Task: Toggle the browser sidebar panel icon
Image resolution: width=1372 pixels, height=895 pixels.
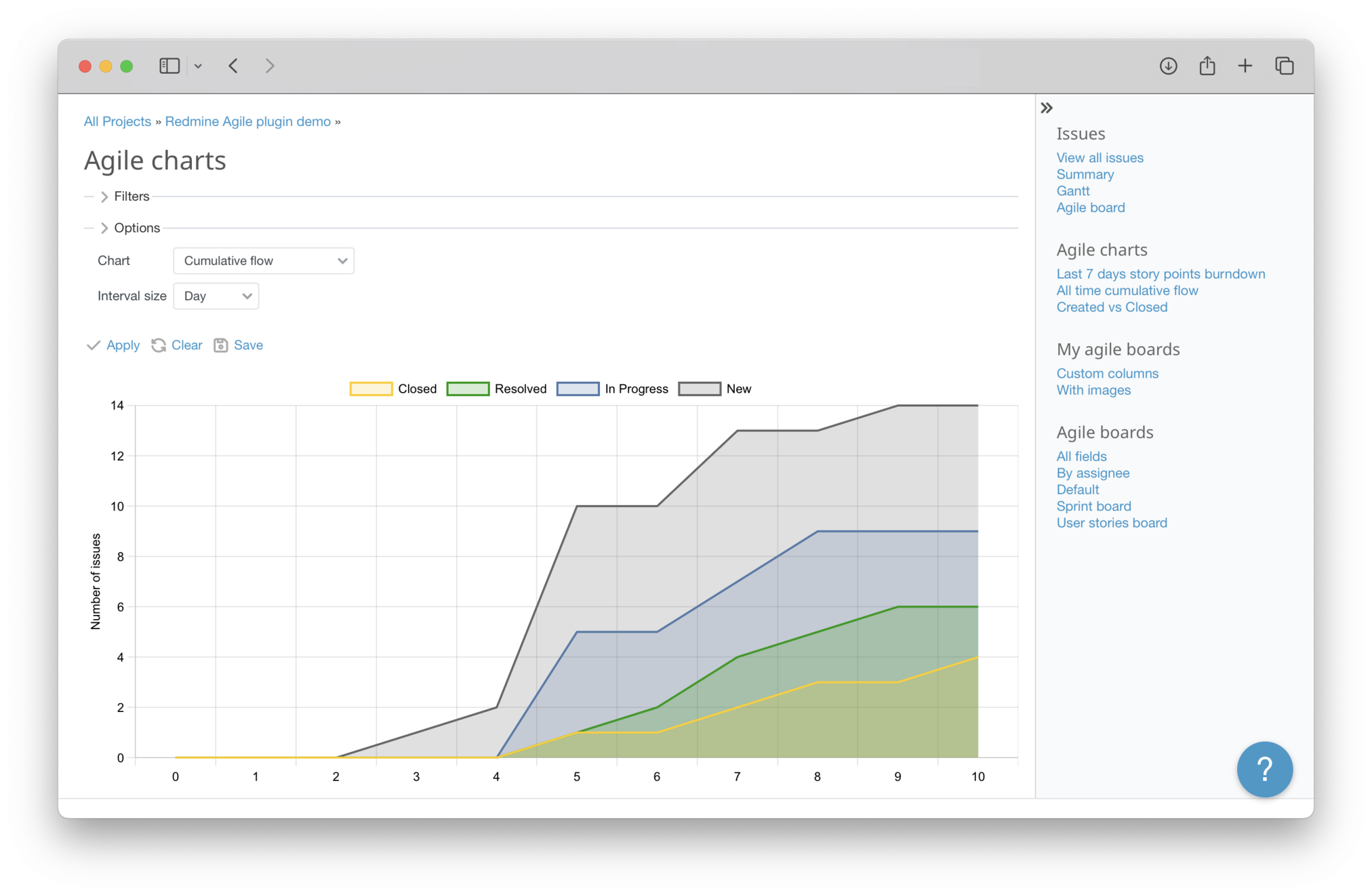Action: (x=169, y=66)
